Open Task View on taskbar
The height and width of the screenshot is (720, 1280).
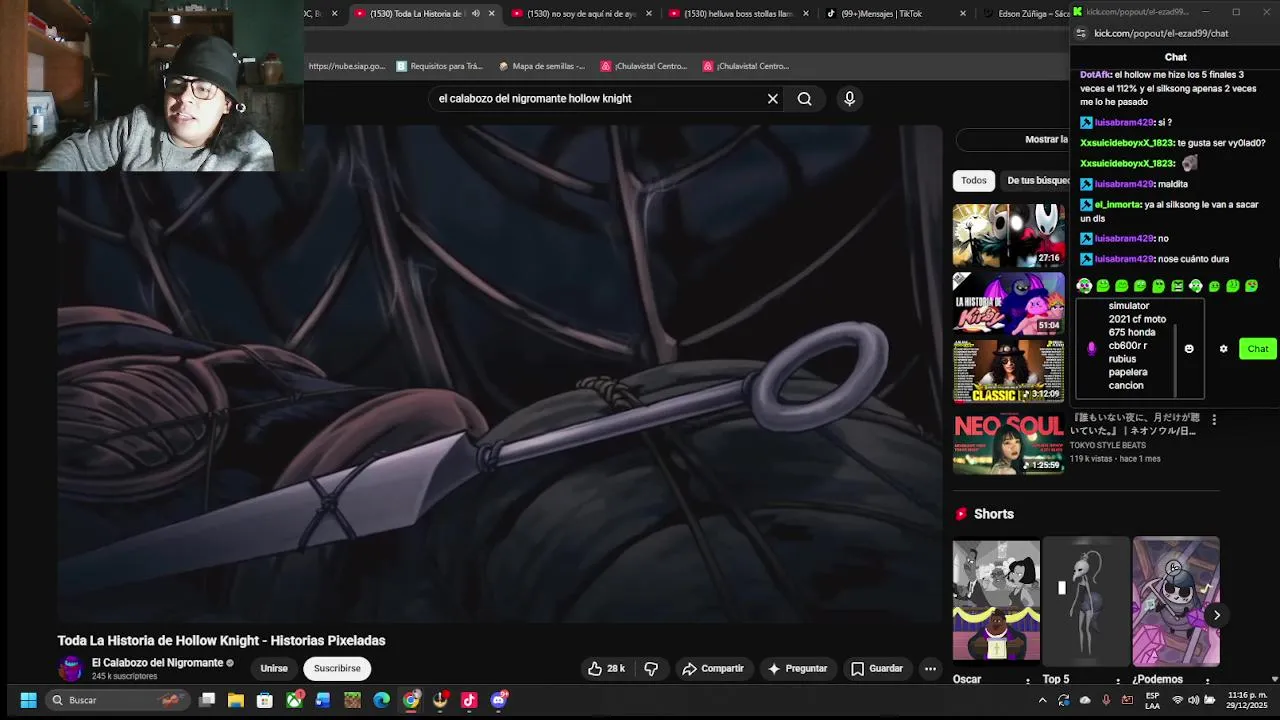coord(207,700)
